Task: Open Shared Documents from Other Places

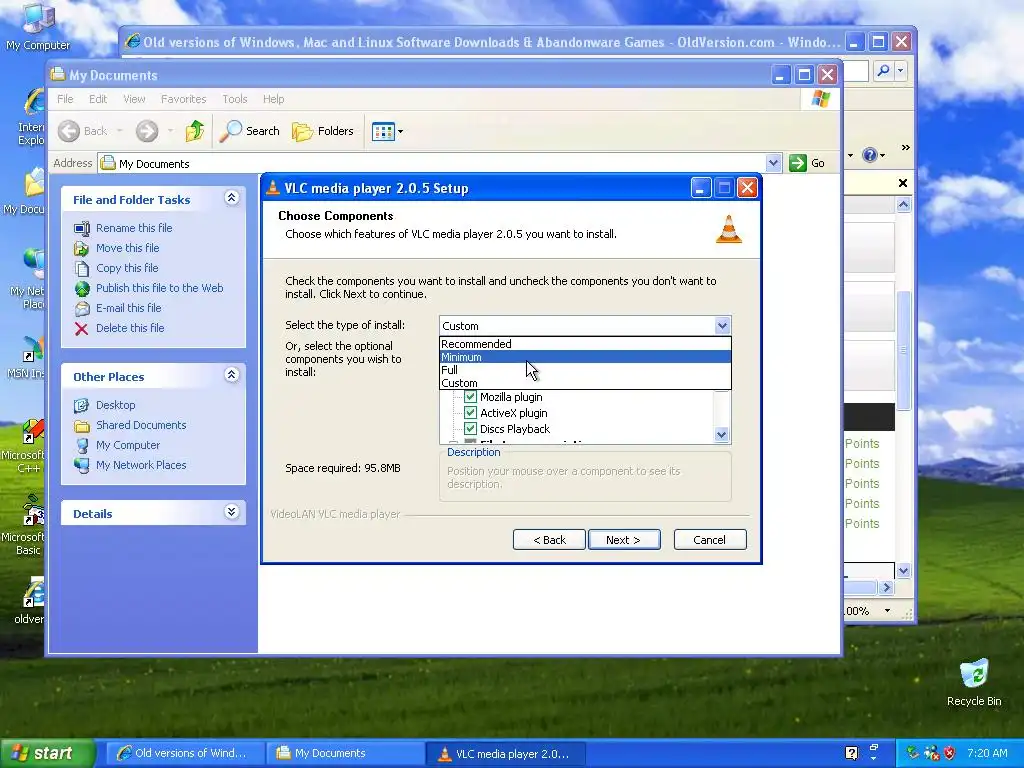Action: [141, 425]
